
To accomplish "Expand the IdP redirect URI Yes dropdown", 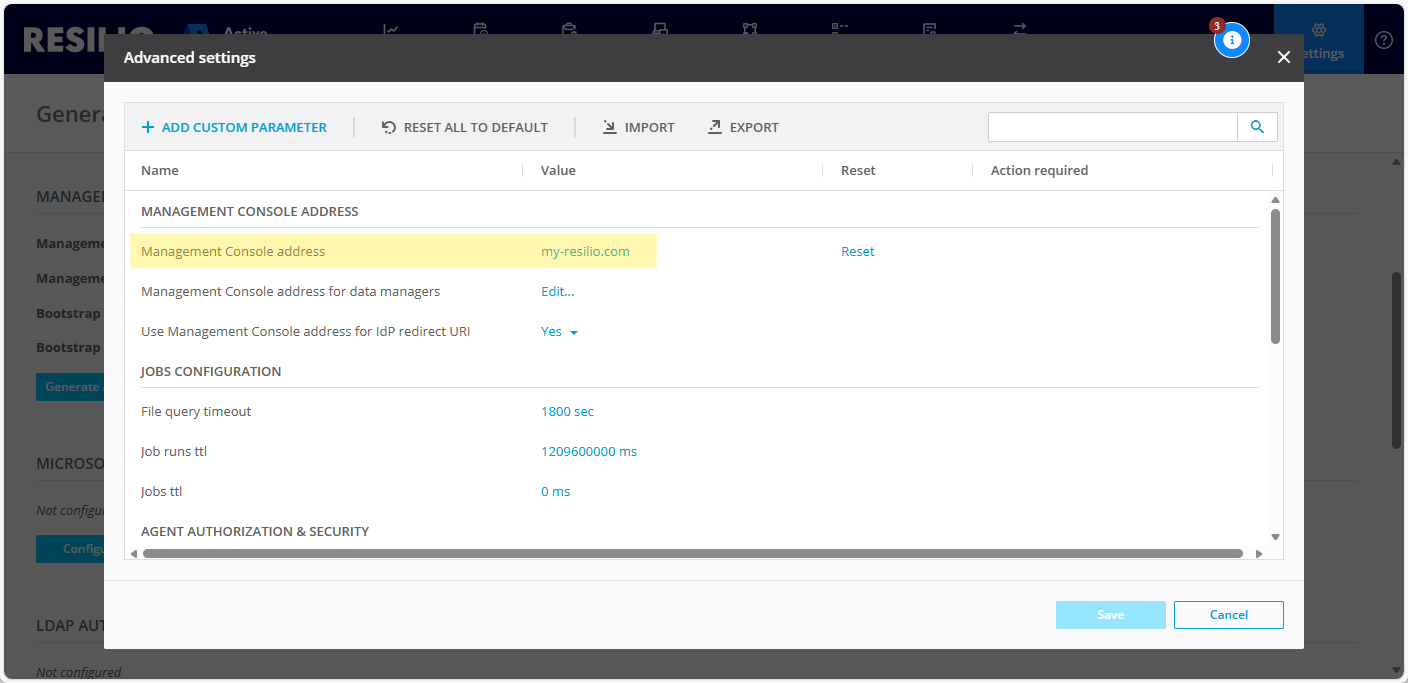I will (559, 332).
